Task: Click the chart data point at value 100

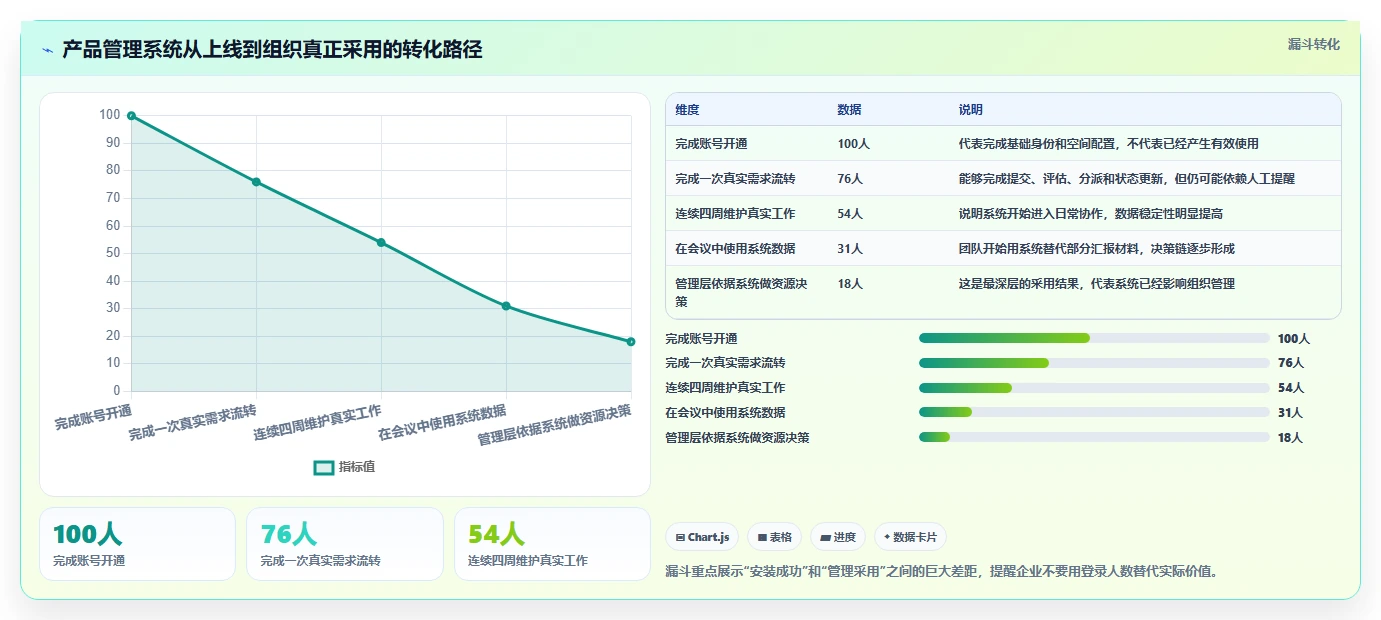Action: 131,116
